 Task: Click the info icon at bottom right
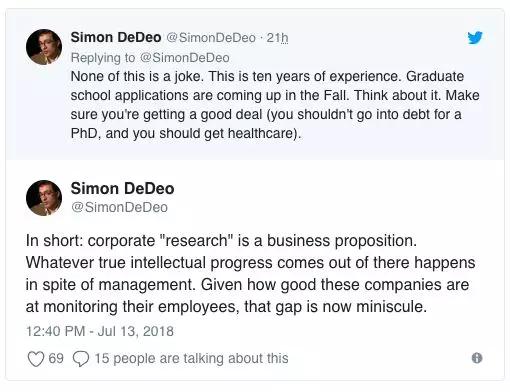coord(477,358)
